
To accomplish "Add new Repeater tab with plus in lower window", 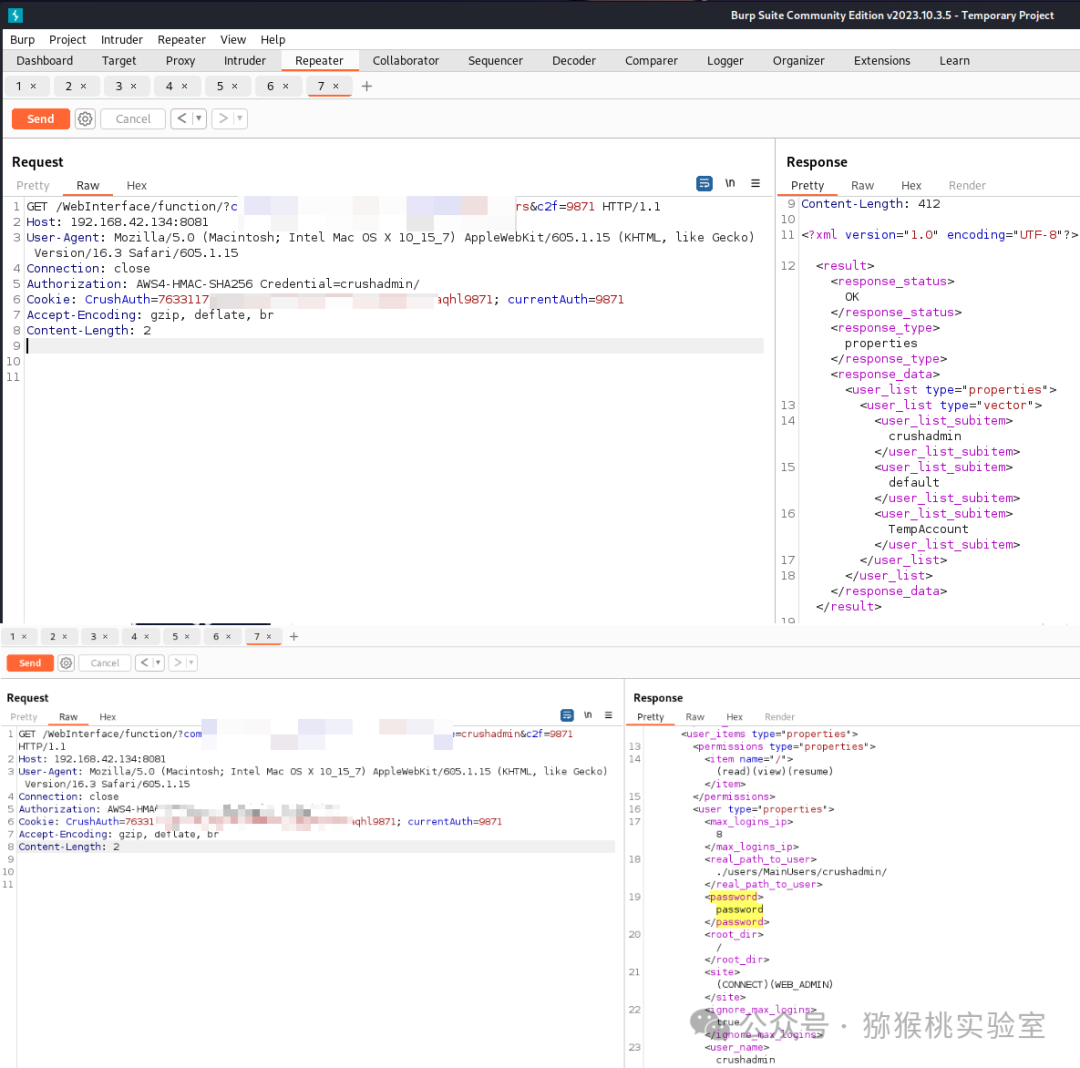I will click(x=294, y=636).
